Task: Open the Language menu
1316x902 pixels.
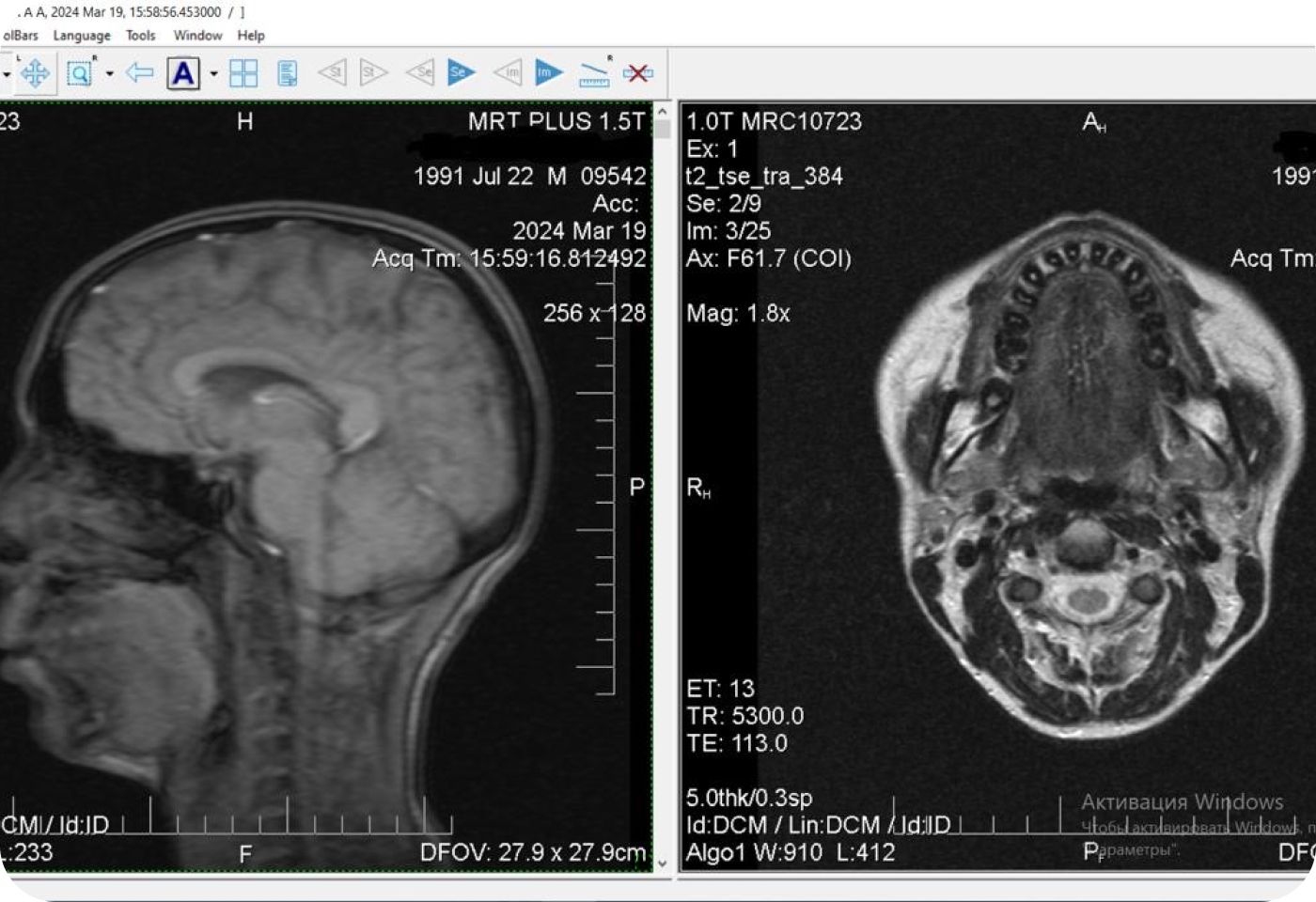Action: click(x=82, y=36)
